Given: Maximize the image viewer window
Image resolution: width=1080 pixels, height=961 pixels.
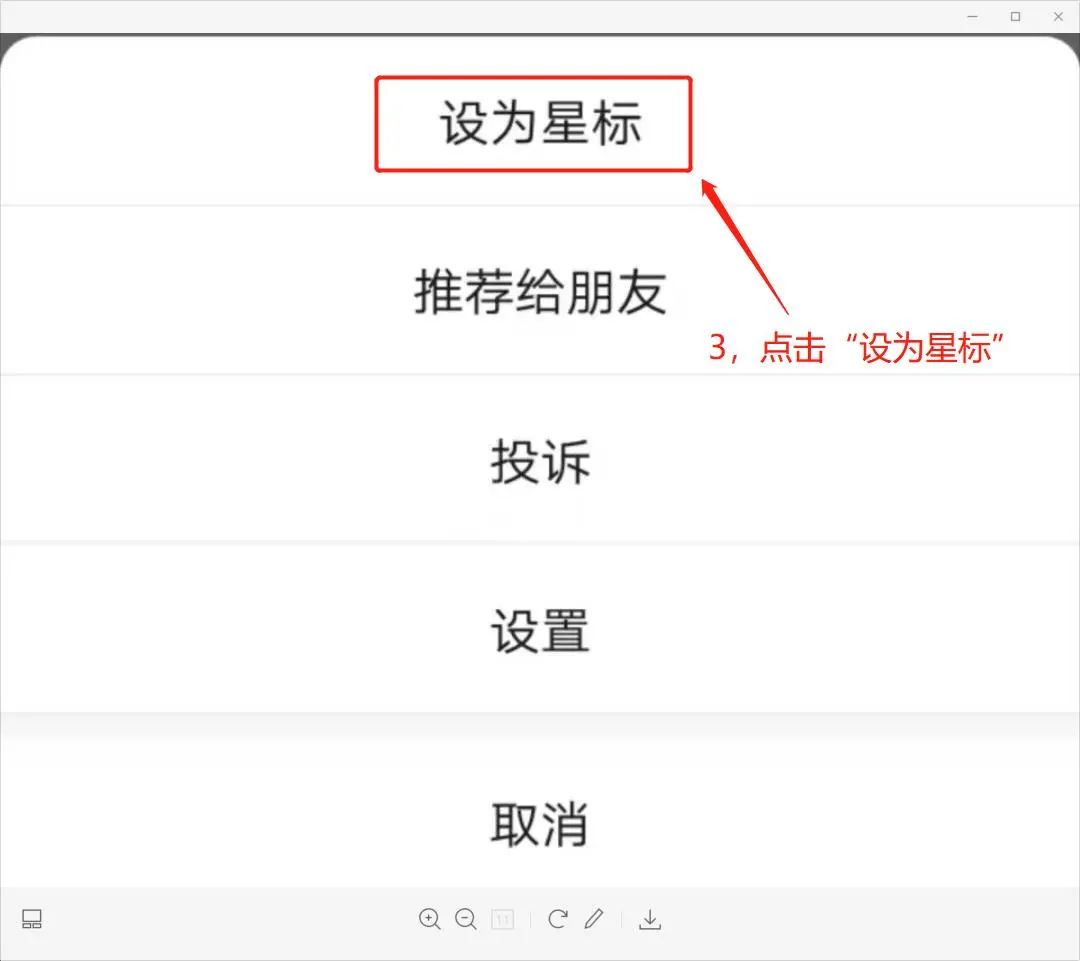Looking at the screenshot, I should click(x=1015, y=16).
